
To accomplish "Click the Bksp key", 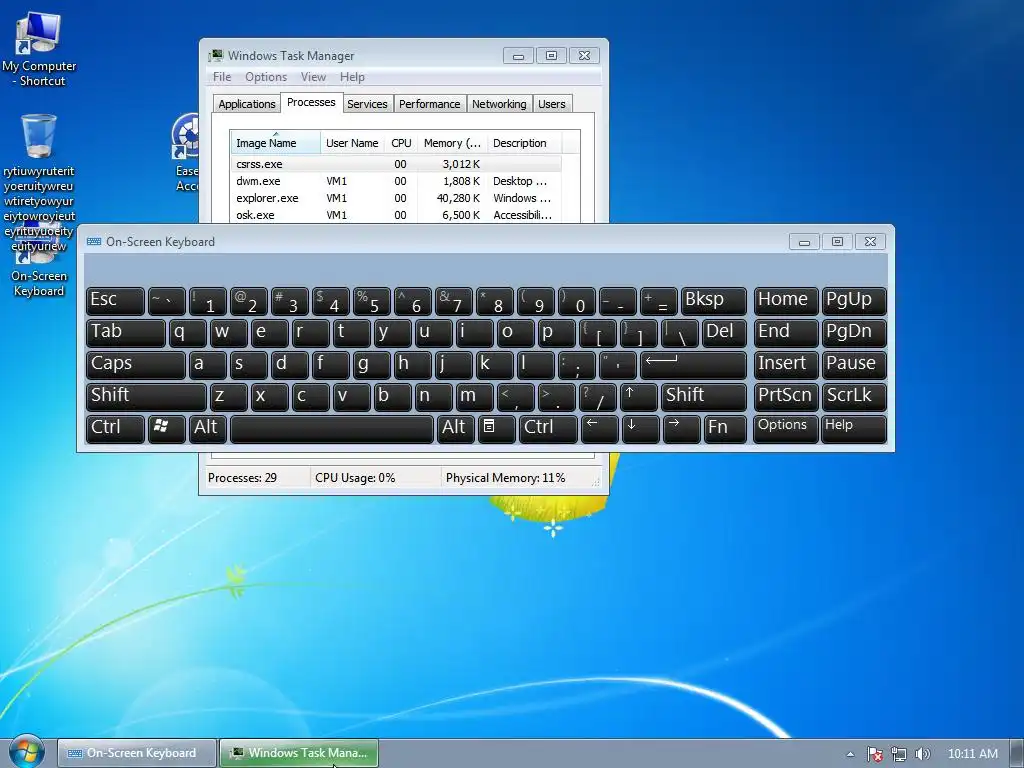I will coord(713,301).
